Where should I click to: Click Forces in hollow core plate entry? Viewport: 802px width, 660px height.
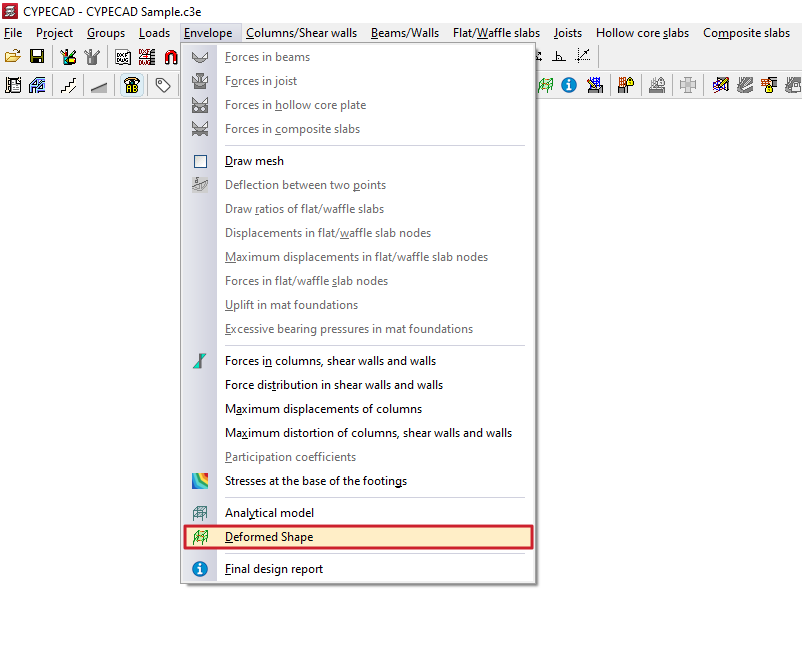click(x=358, y=105)
